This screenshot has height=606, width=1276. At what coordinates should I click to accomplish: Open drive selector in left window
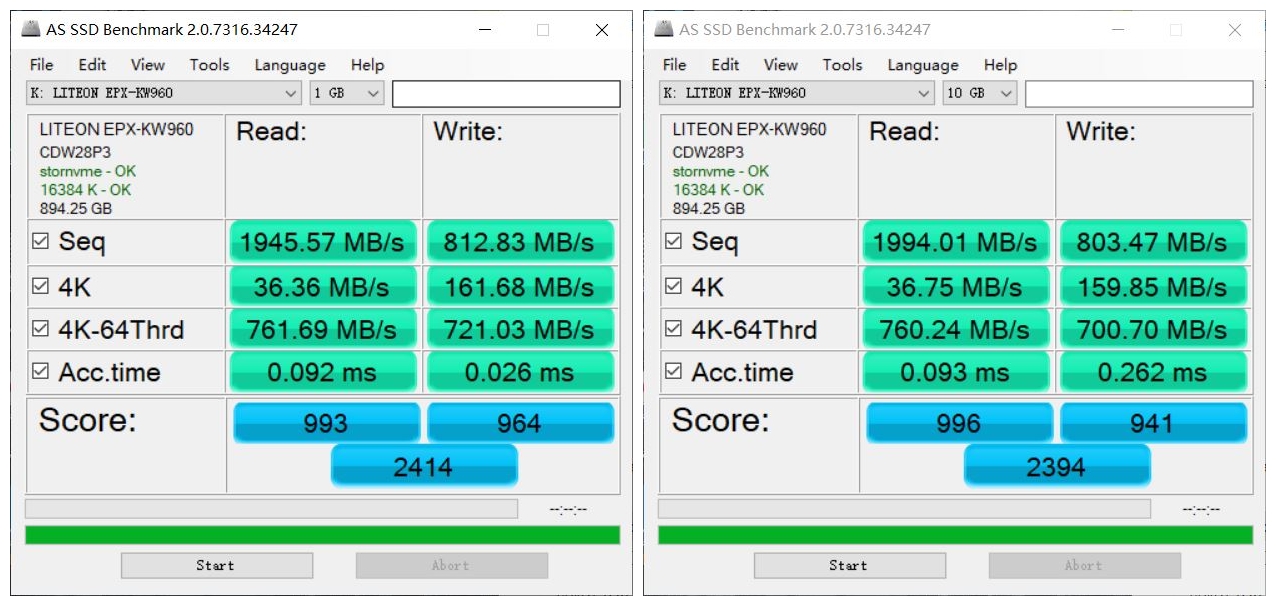point(164,93)
